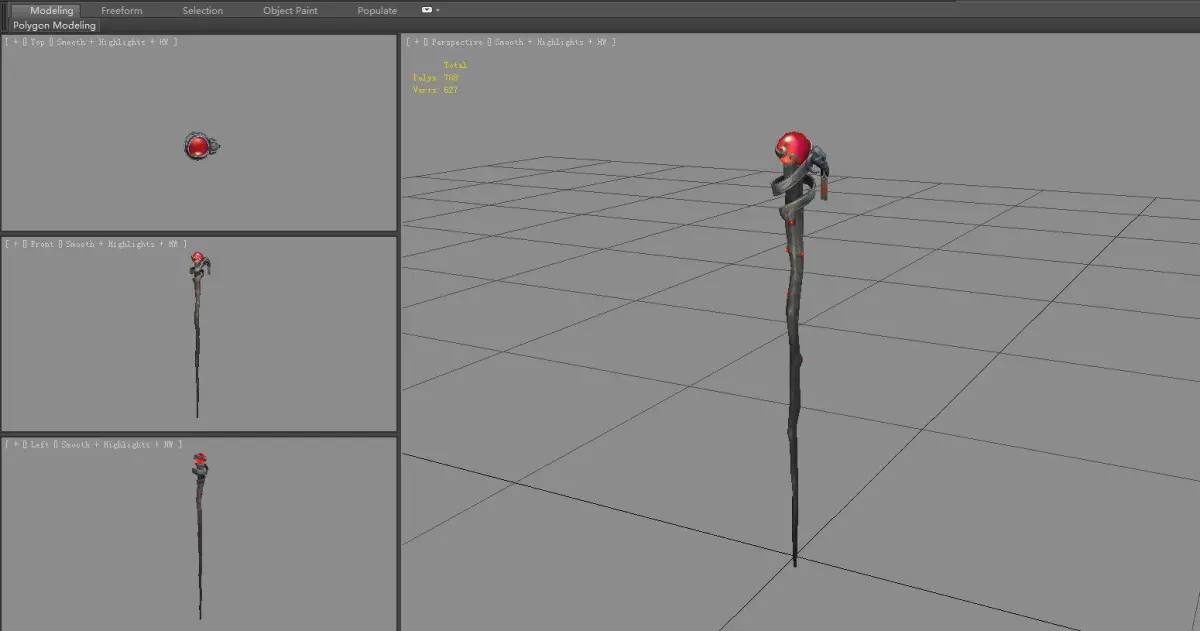Open the [+] menu of the Top viewport
1200x631 pixels.
pyautogui.click(x=16, y=42)
